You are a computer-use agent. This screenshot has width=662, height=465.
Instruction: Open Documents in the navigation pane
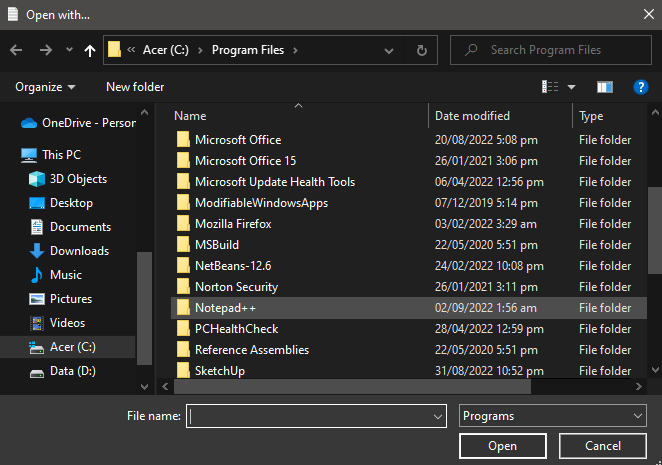coord(70,227)
